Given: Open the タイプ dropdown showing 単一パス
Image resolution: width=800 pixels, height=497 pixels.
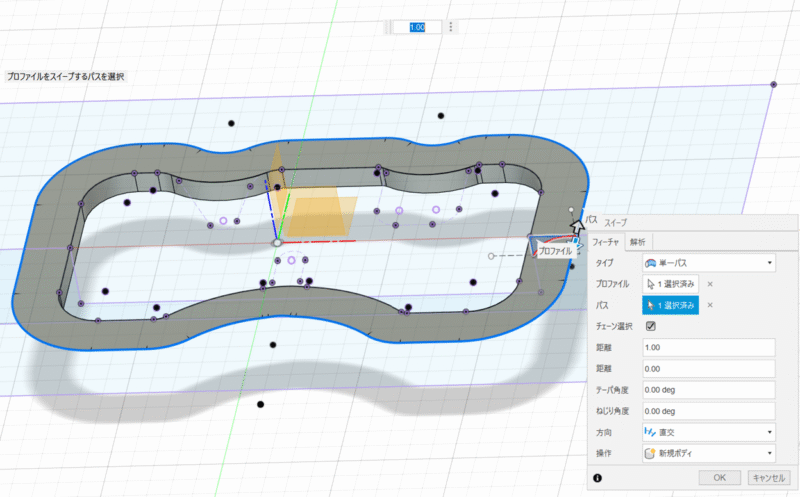Looking at the screenshot, I should click(x=708, y=263).
